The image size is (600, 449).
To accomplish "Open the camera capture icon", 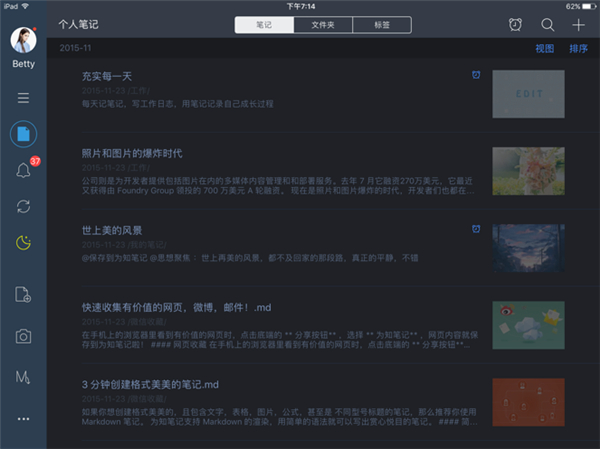I will pyautogui.click(x=23, y=337).
